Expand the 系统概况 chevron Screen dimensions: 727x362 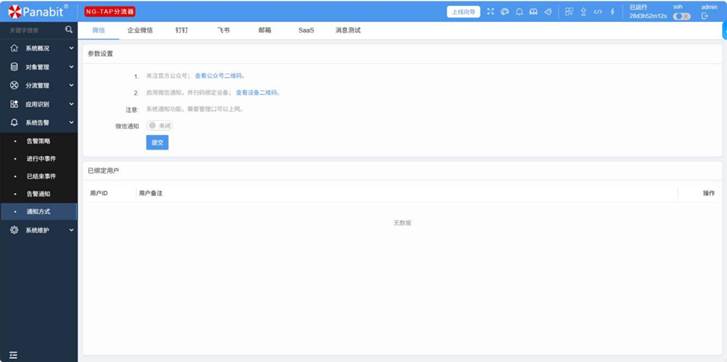coord(71,48)
